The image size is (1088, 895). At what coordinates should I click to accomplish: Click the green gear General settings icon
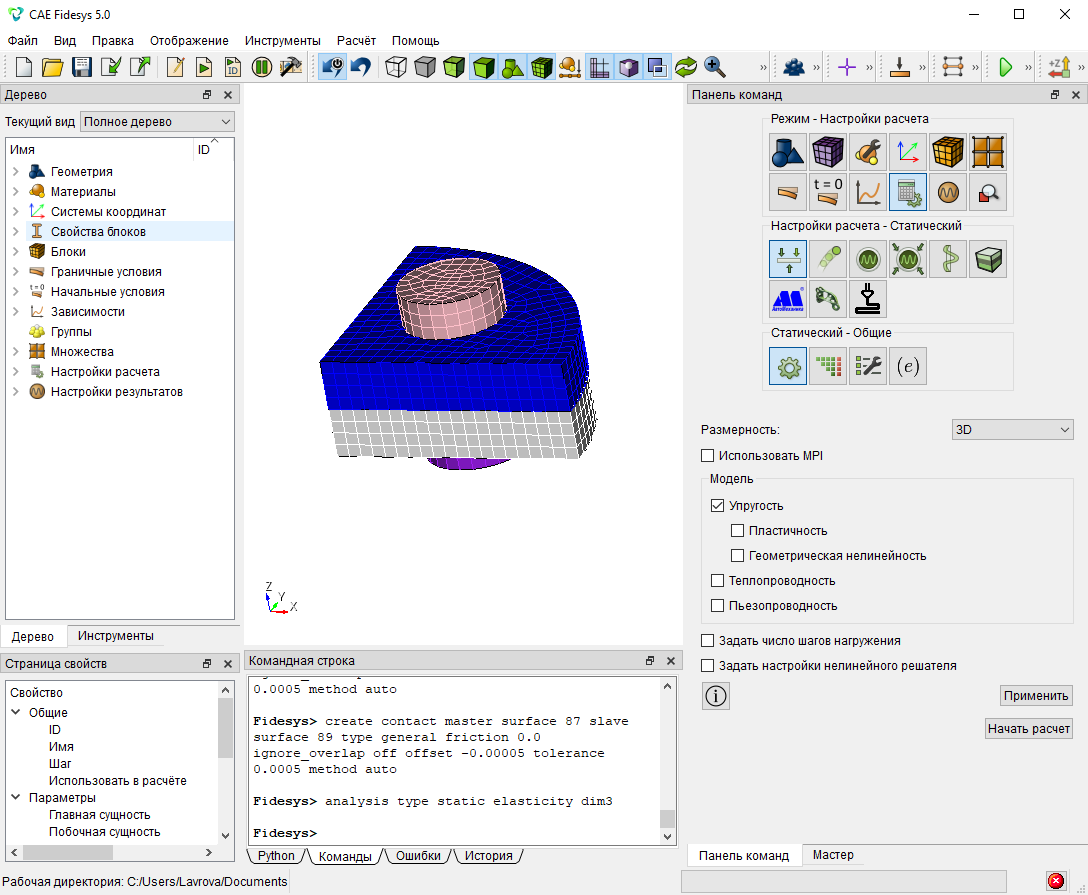pos(788,366)
